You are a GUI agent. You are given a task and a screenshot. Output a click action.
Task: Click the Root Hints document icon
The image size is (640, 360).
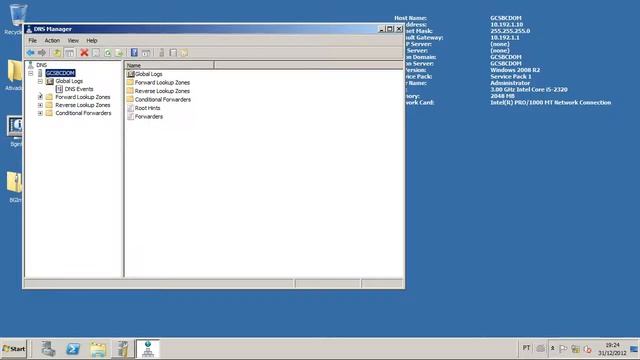tap(130, 108)
